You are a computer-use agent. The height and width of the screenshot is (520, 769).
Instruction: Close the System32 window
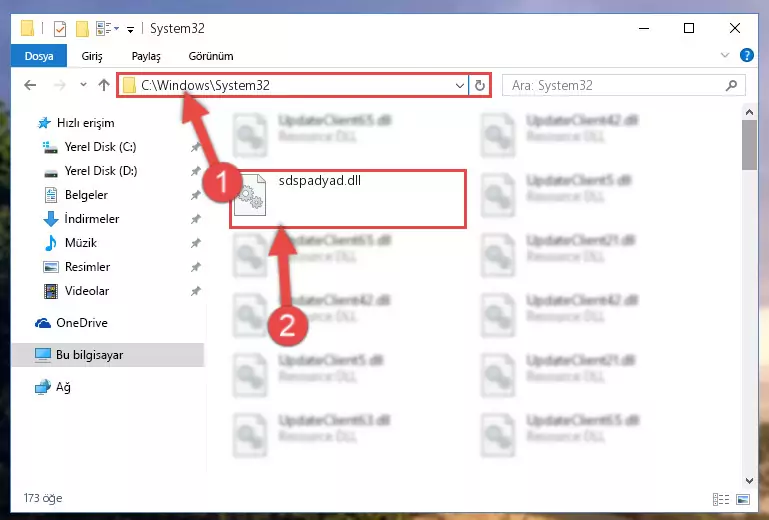point(735,28)
